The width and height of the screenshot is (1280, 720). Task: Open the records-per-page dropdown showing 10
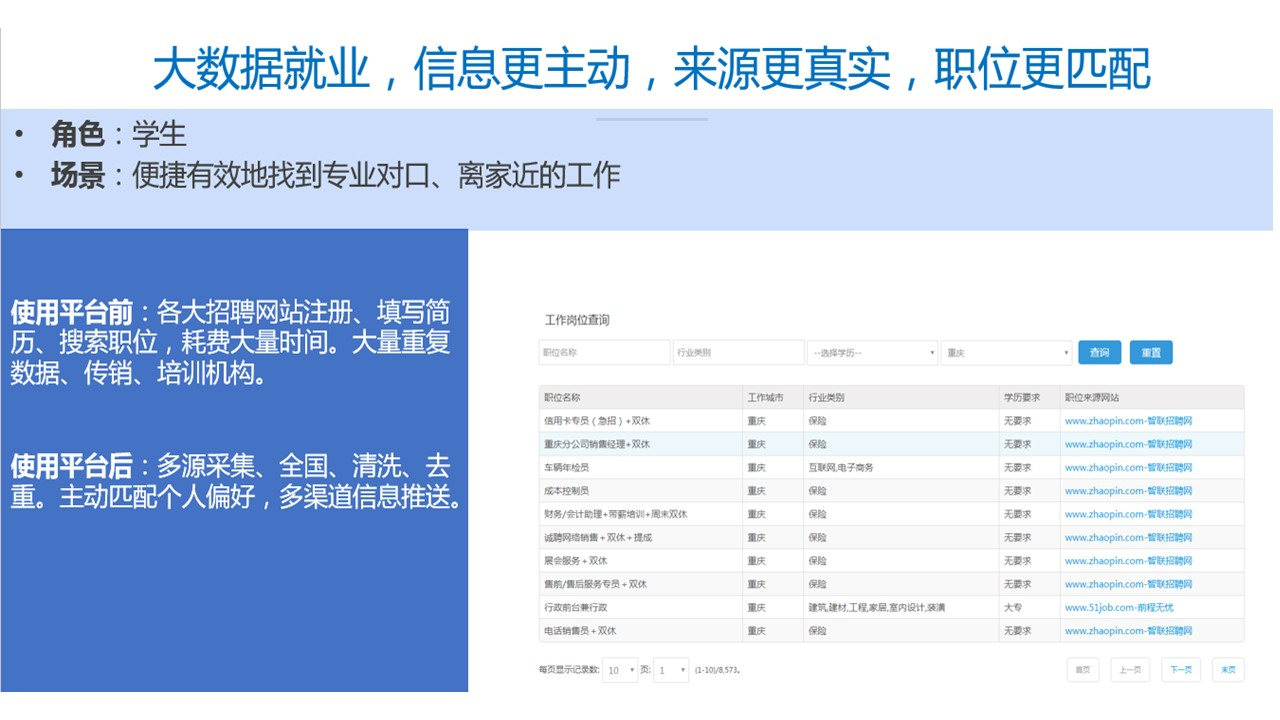point(620,670)
